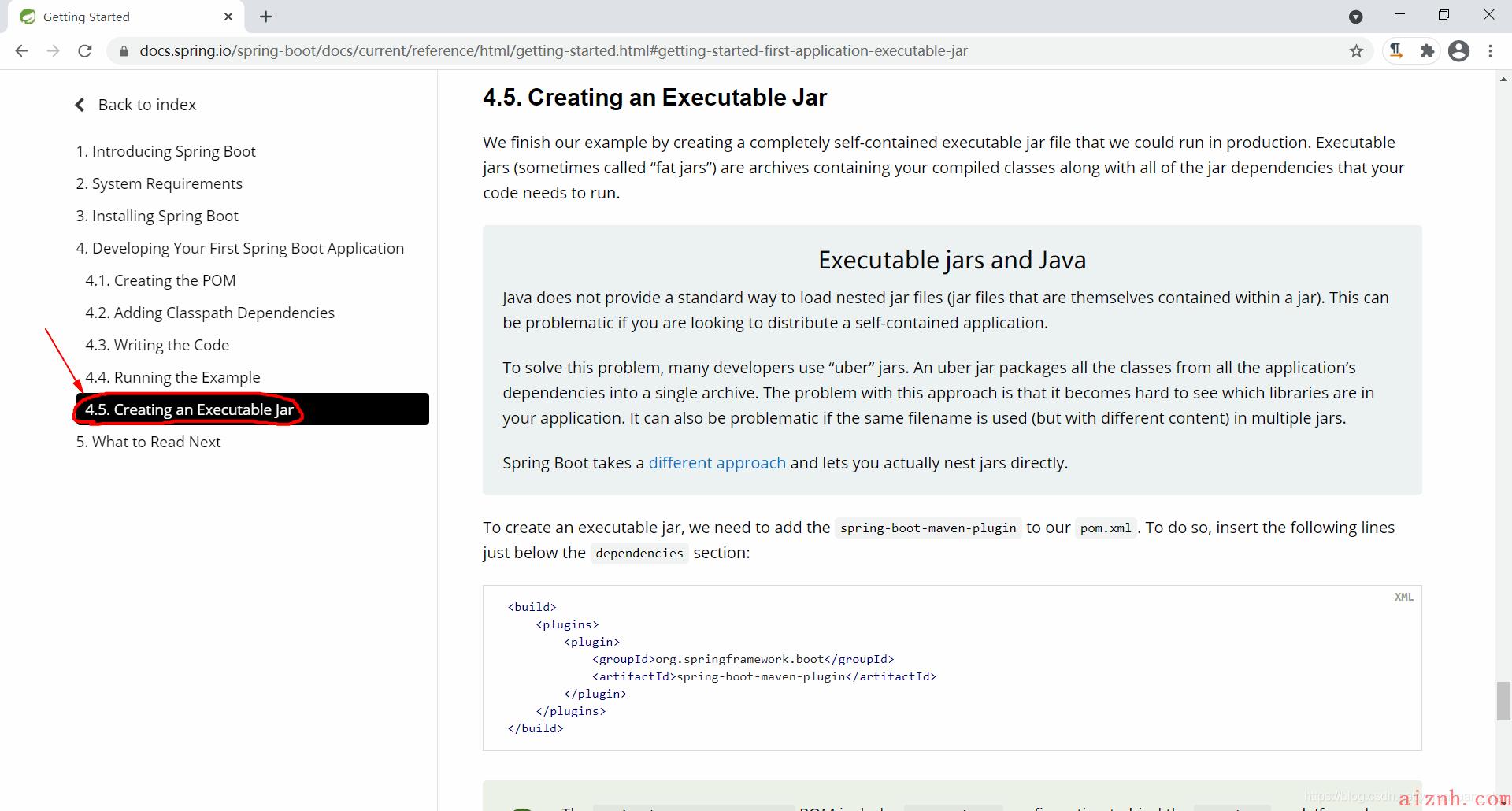Open 4.2. Adding Classpath Dependencies

pos(209,313)
